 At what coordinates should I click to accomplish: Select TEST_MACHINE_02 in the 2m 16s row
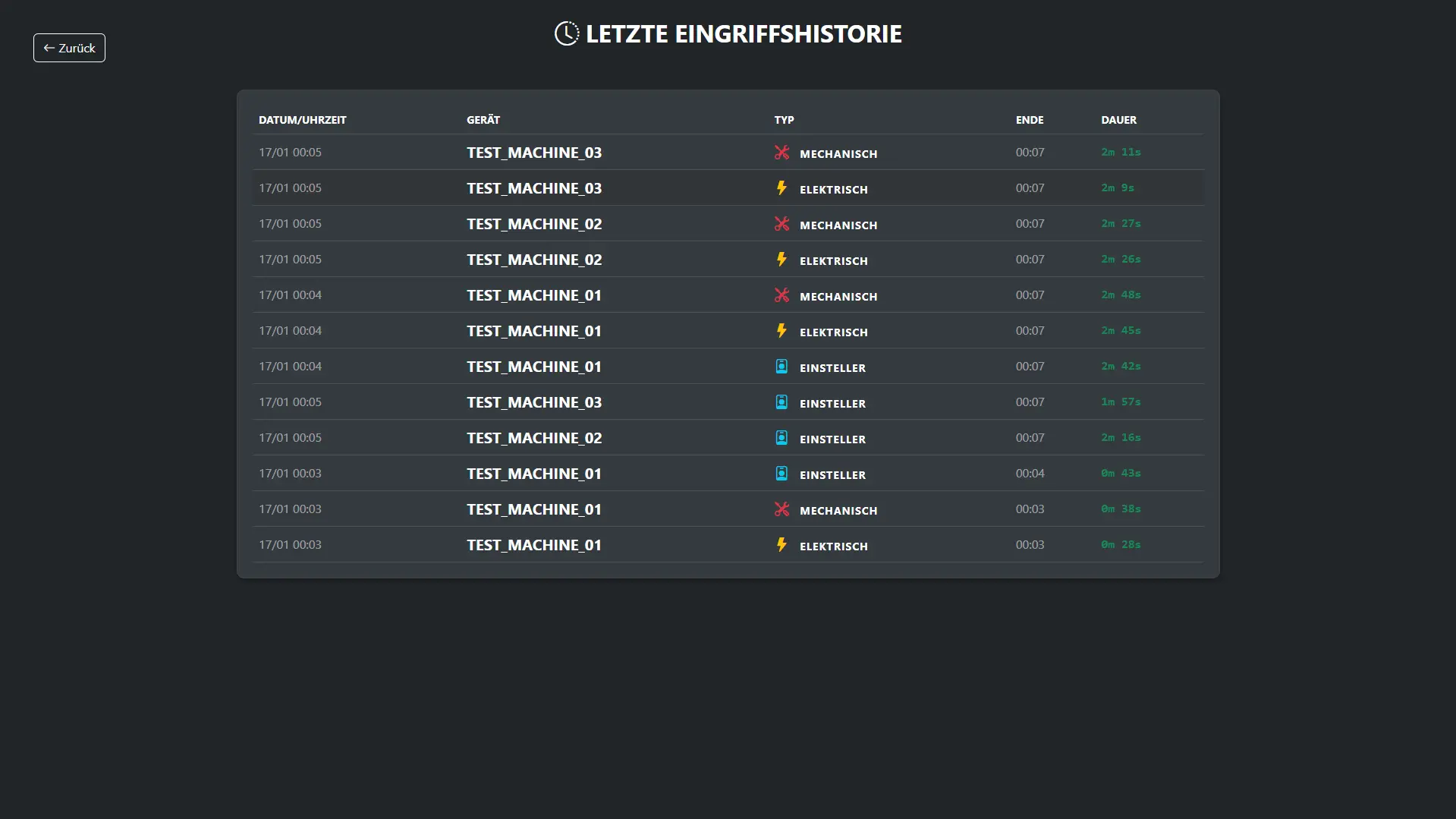coord(534,438)
